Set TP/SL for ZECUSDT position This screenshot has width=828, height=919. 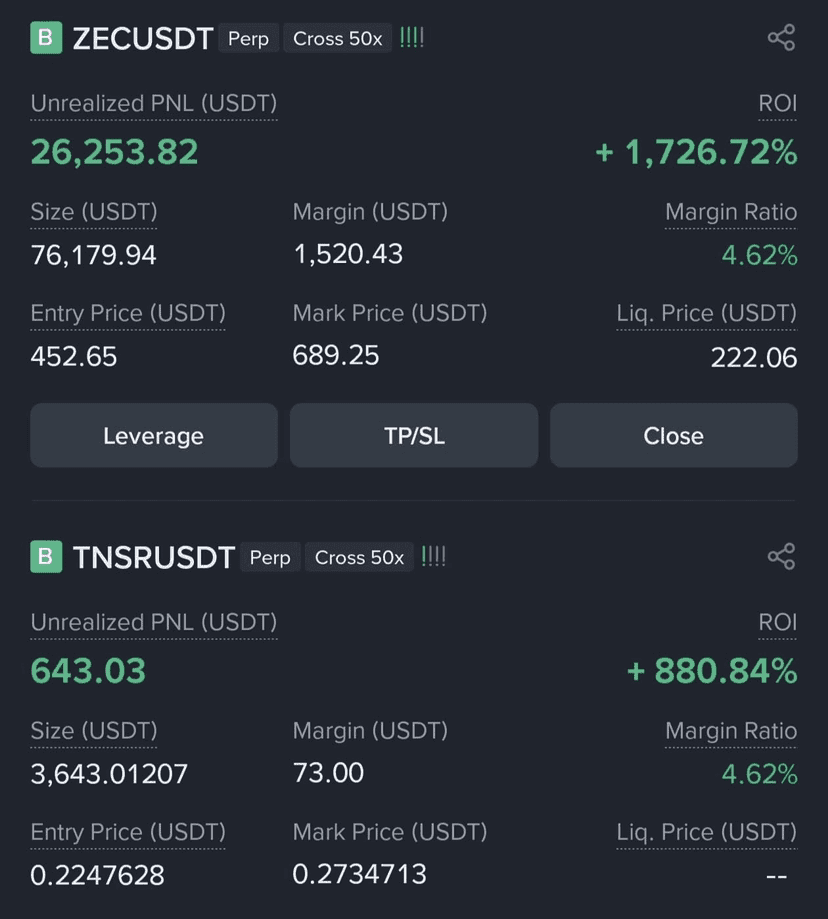click(x=414, y=435)
